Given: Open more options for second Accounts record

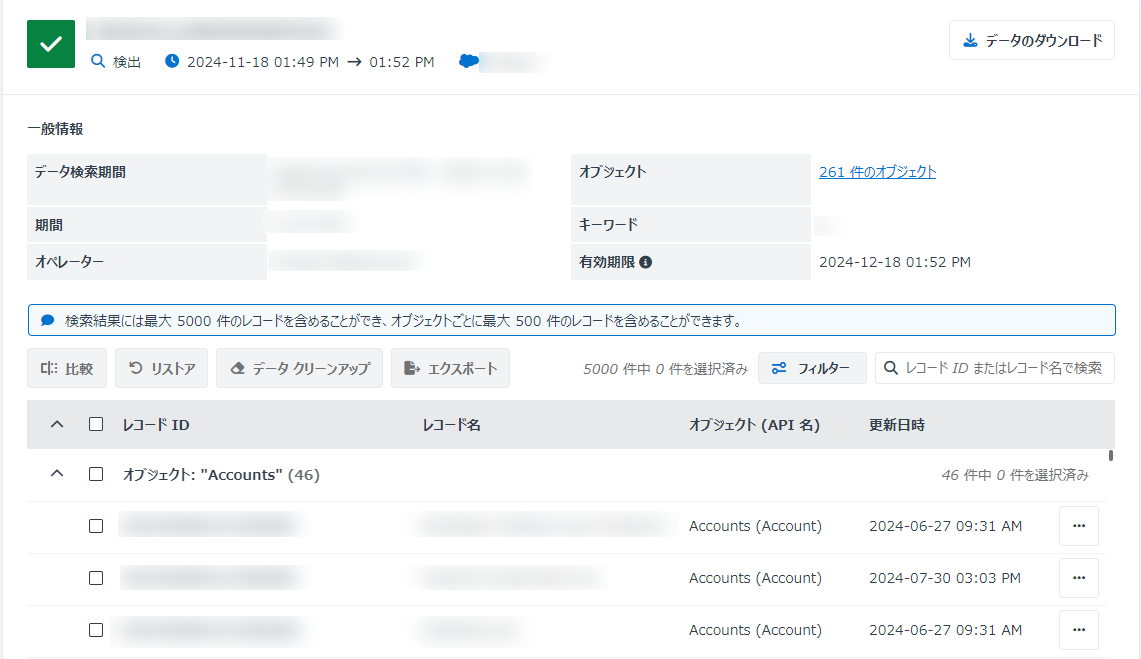Looking at the screenshot, I should pos(1078,578).
